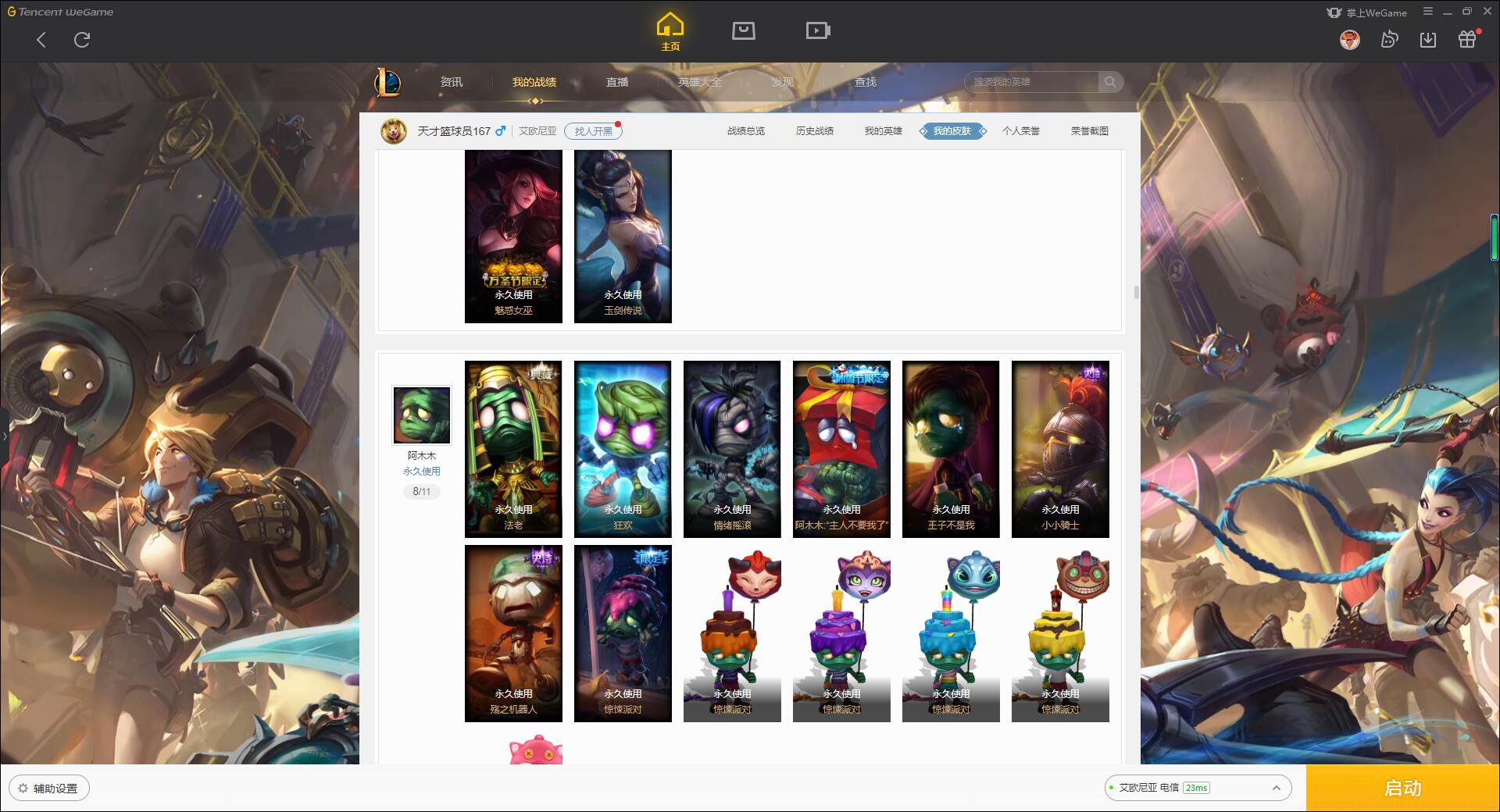The image size is (1500, 812).
Task: Click the 8/11 skin count badge
Action: point(421,491)
